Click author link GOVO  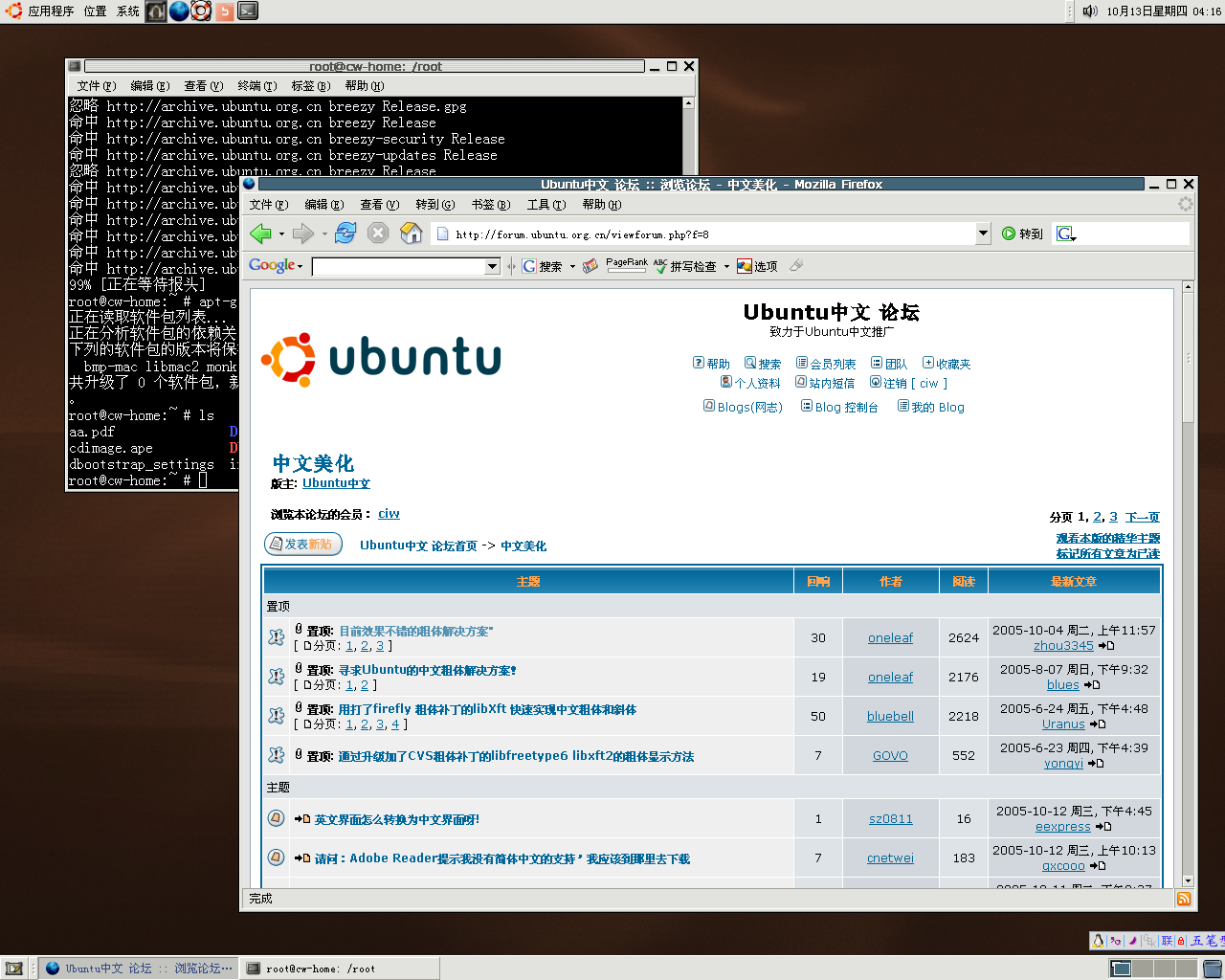click(x=890, y=755)
